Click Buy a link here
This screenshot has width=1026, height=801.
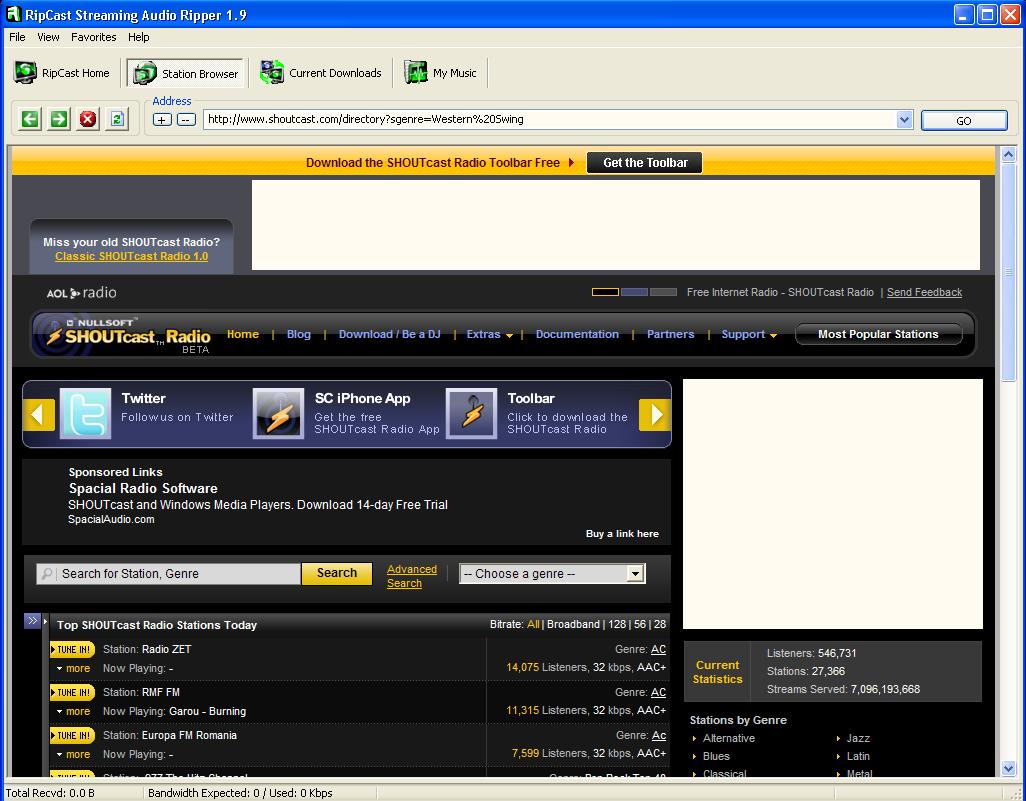pos(622,533)
